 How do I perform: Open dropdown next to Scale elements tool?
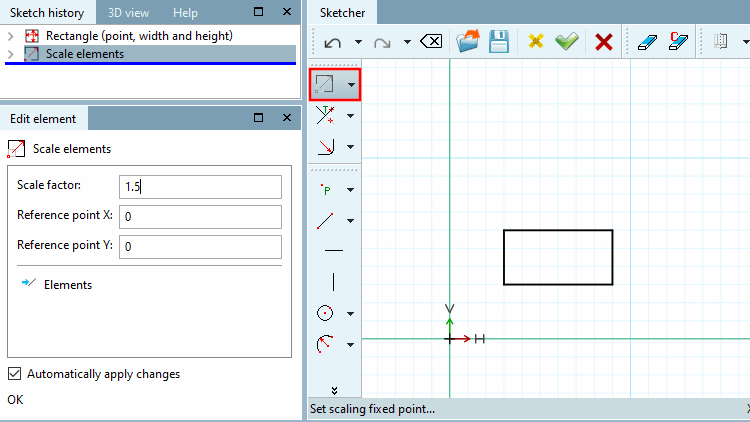(352, 85)
